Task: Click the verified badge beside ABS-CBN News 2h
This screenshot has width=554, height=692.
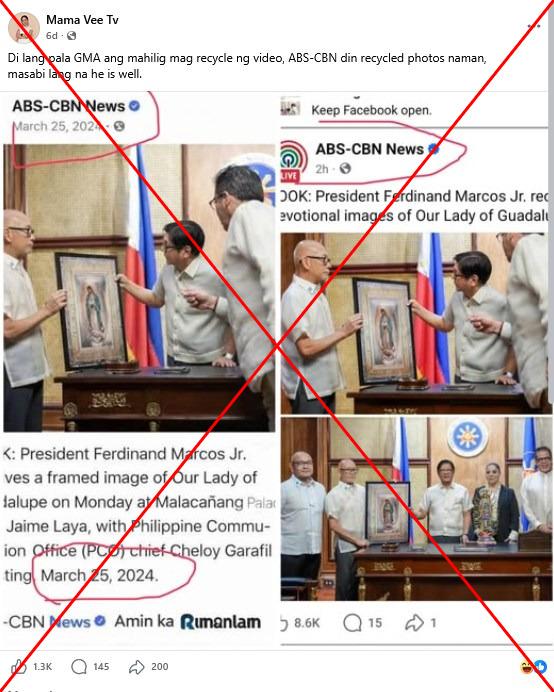Action: coord(433,149)
